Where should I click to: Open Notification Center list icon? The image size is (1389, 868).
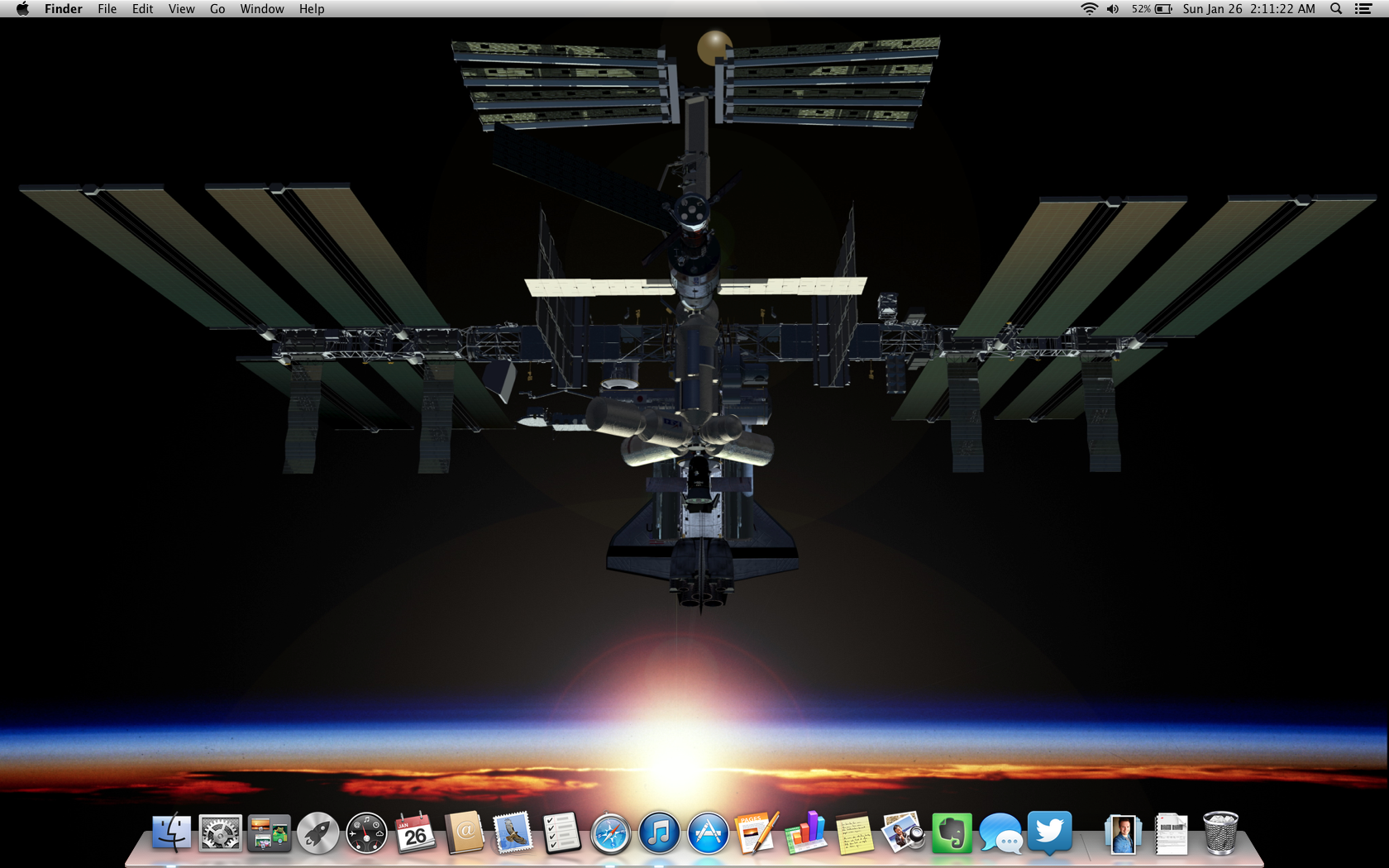pyautogui.click(x=1363, y=9)
